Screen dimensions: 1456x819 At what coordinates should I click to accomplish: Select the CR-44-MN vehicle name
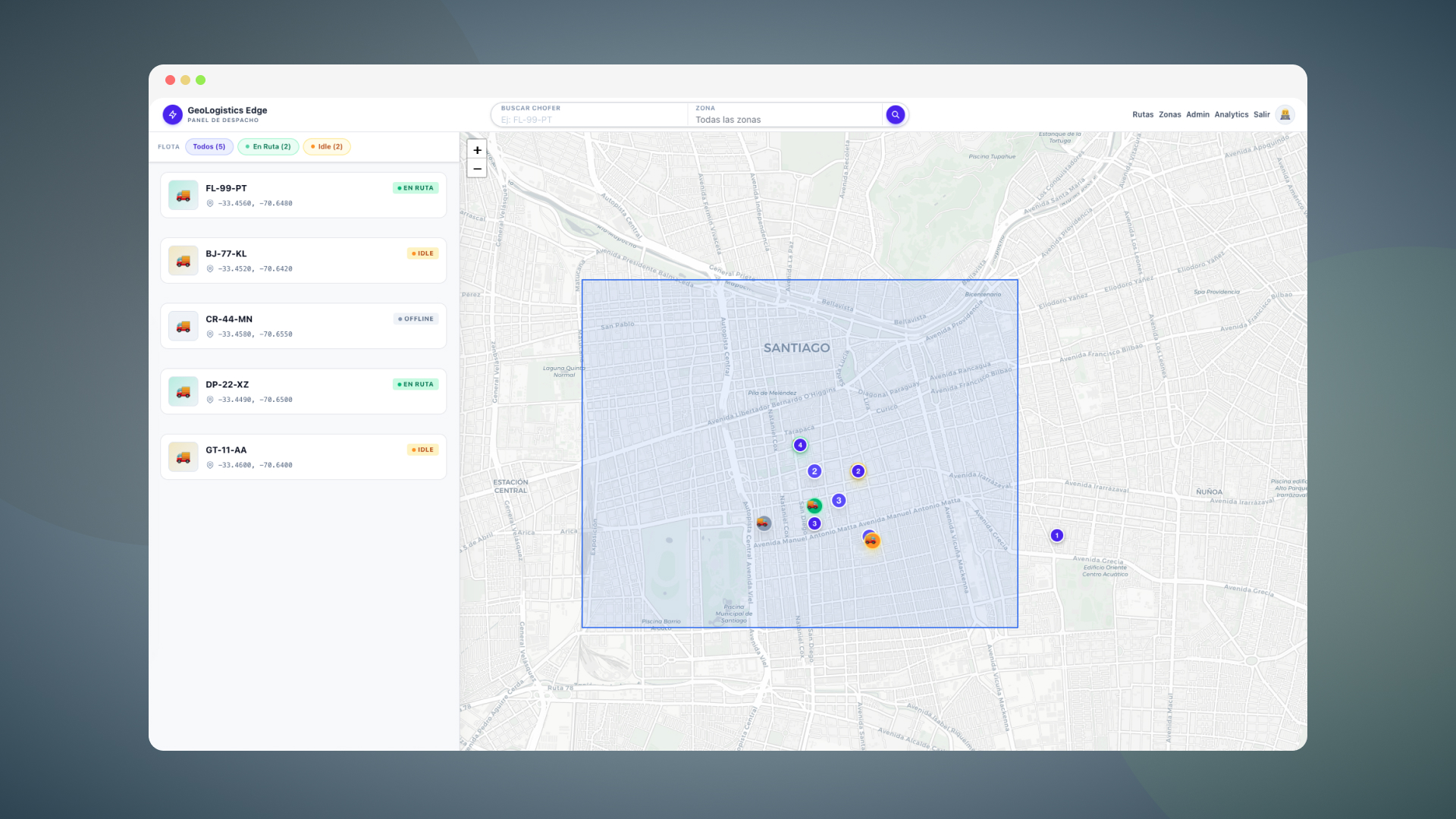pyautogui.click(x=229, y=319)
